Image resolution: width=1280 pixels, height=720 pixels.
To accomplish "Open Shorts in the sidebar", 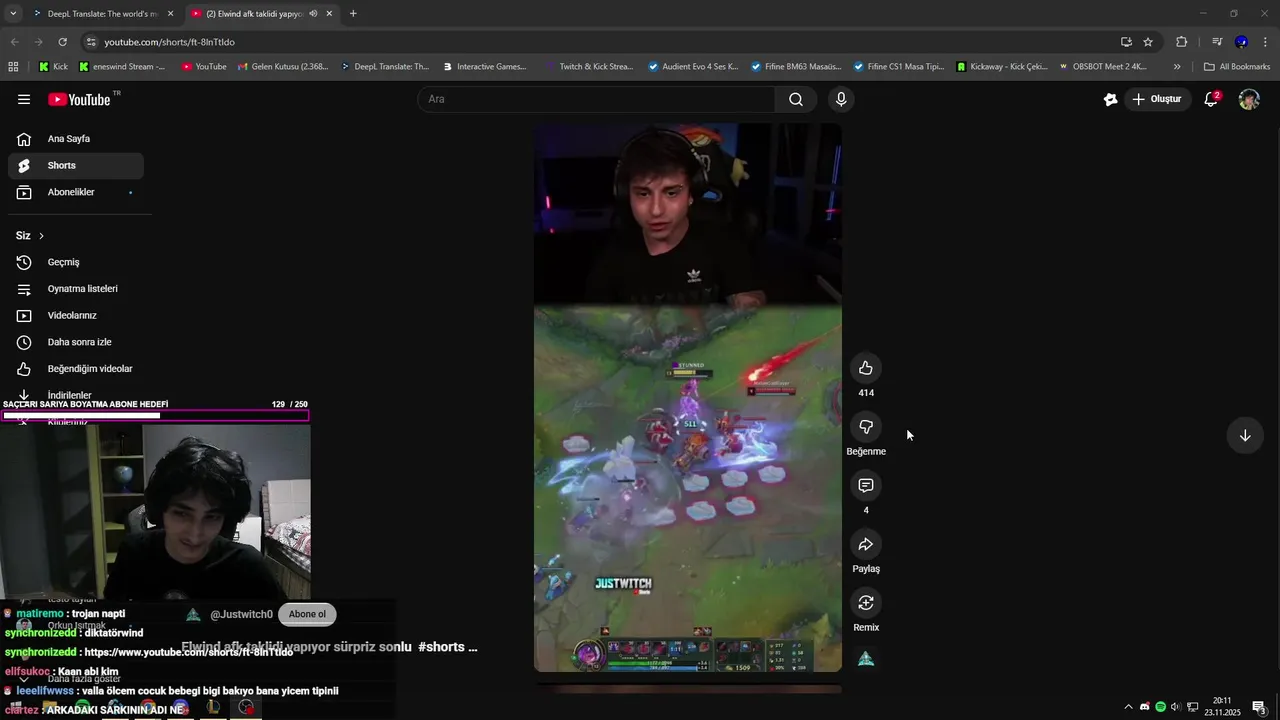I will coord(76,166).
